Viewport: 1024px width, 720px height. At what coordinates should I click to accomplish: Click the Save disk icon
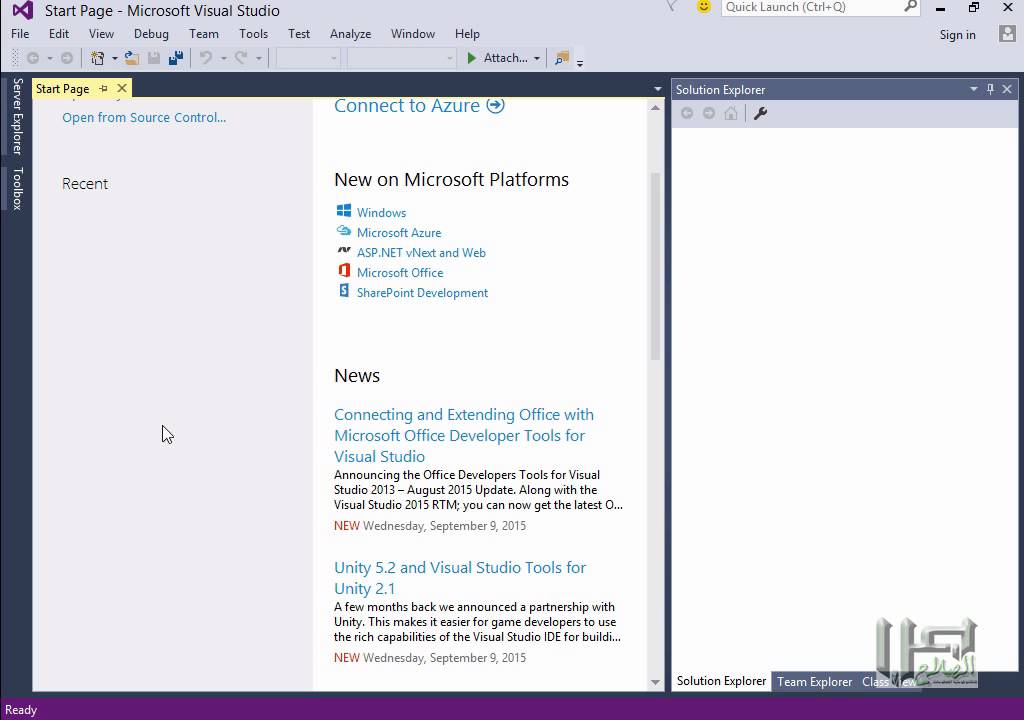[x=153, y=58]
